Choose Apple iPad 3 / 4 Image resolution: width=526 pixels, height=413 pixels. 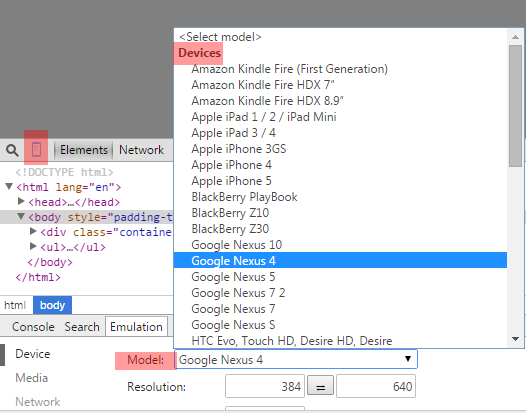click(x=340, y=133)
